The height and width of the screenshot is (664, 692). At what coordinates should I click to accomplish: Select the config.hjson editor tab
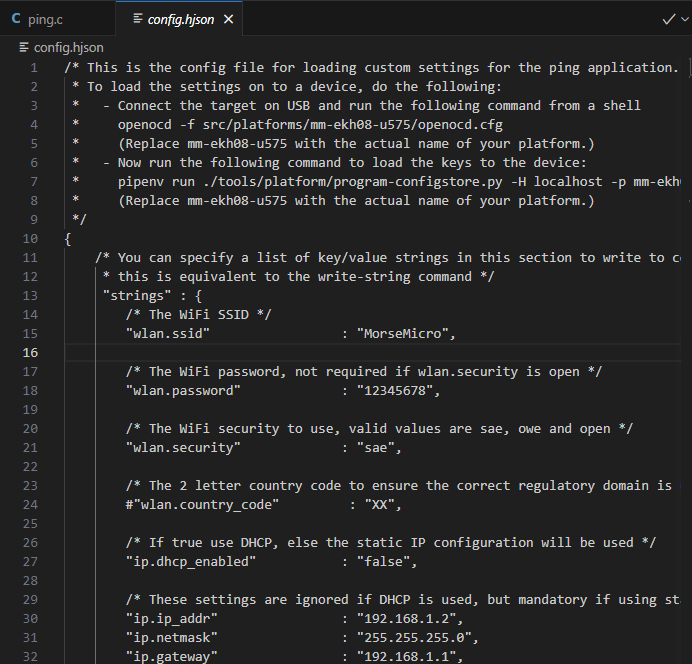180,19
